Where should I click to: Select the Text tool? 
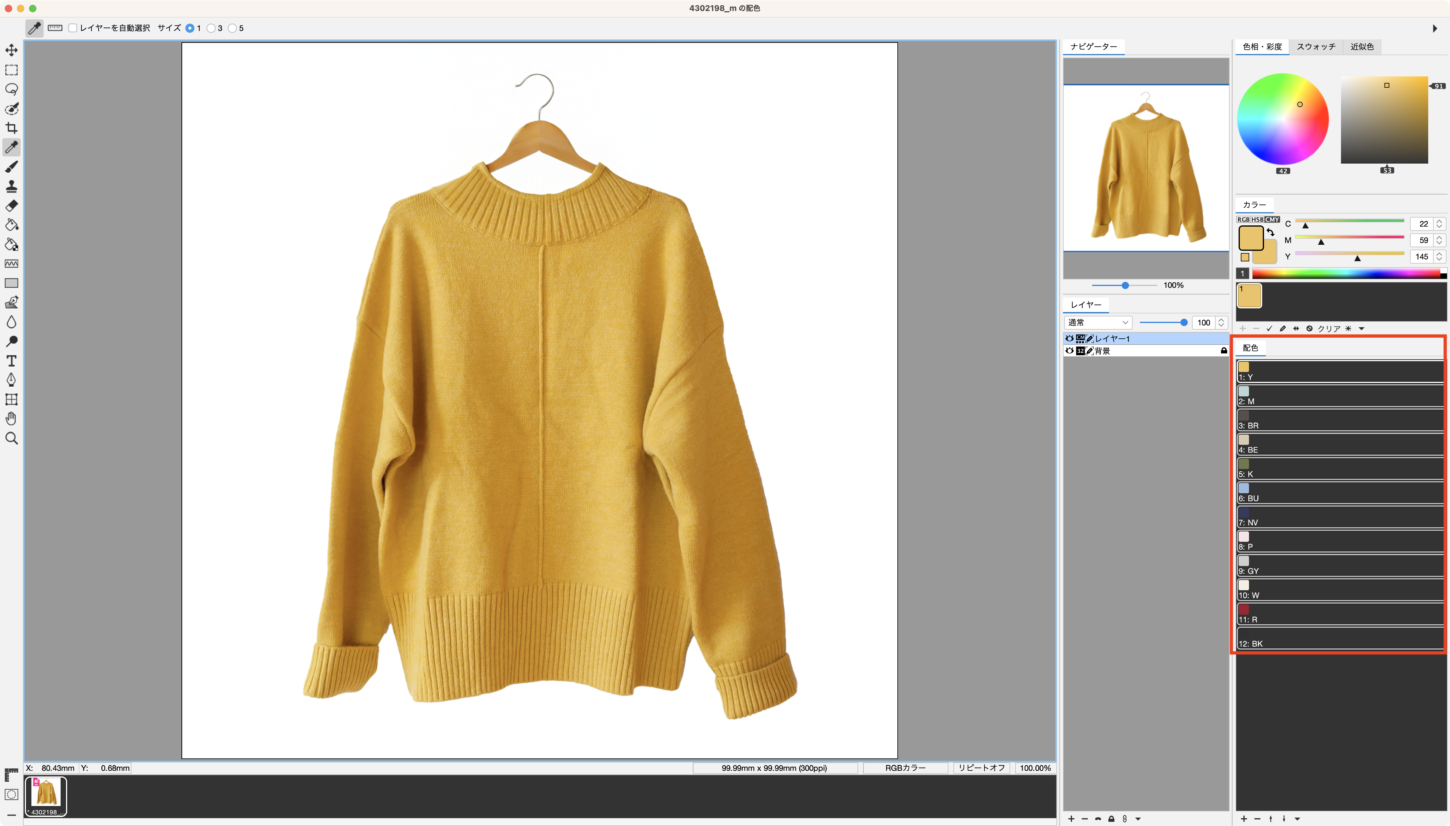[x=11, y=360]
